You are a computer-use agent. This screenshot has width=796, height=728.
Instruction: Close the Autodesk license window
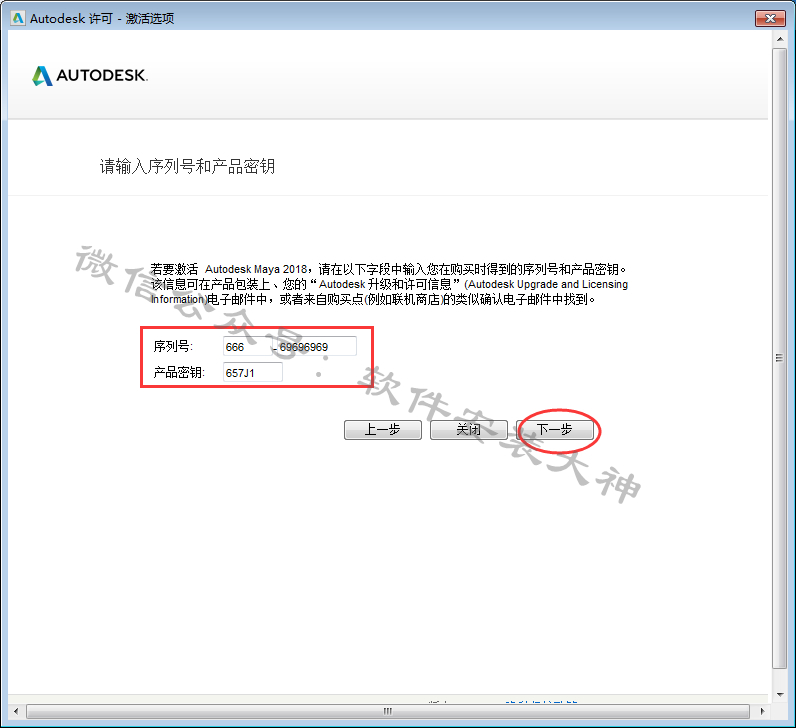click(x=770, y=18)
